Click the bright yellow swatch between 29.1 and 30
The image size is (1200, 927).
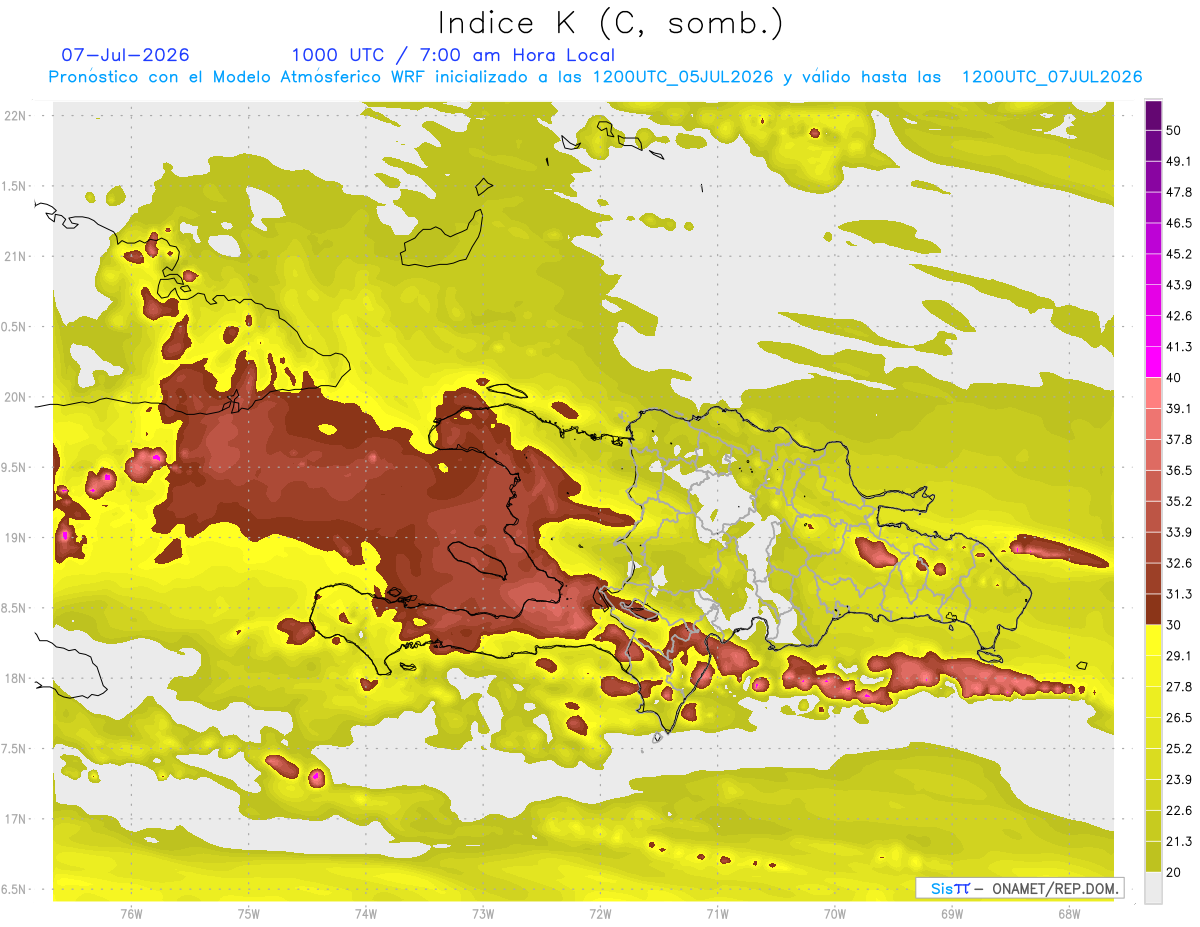[1153, 640]
